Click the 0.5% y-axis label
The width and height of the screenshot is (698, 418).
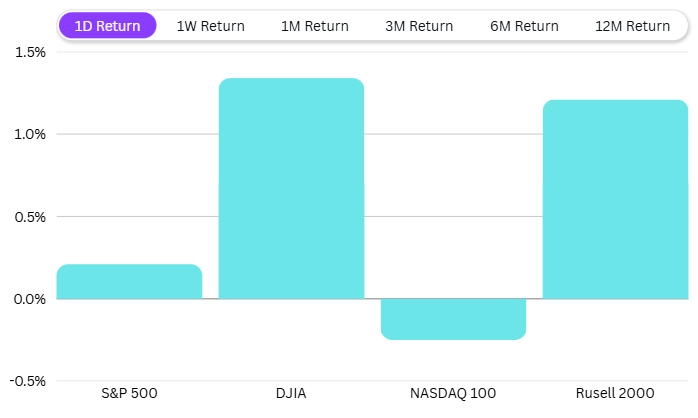pos(29,216)
